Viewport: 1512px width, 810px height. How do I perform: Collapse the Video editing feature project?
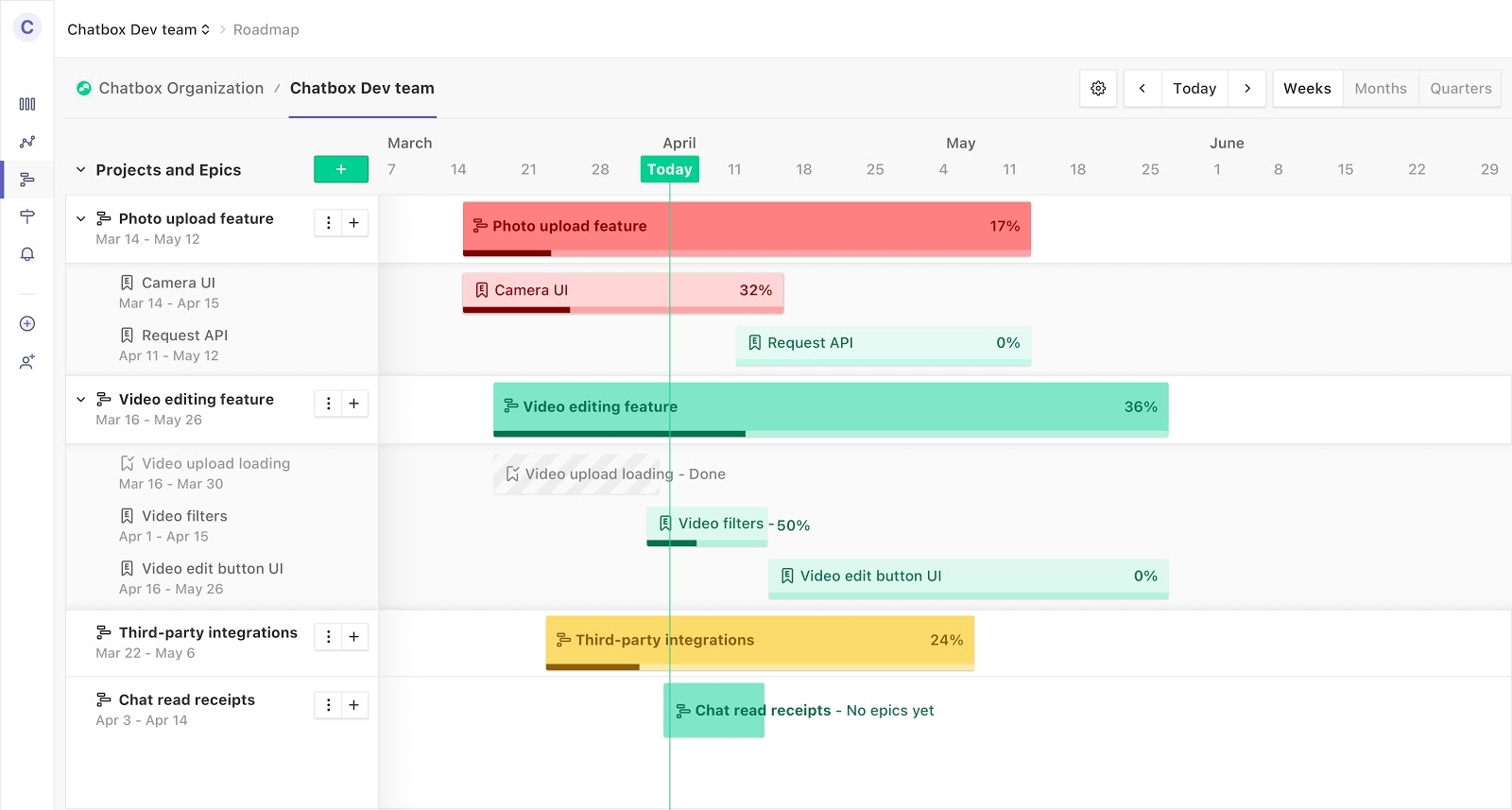tap(81, 399)
